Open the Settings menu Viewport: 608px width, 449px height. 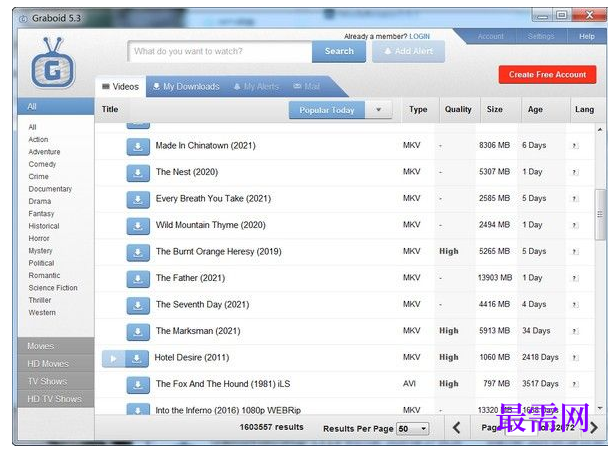pos(541,36)
